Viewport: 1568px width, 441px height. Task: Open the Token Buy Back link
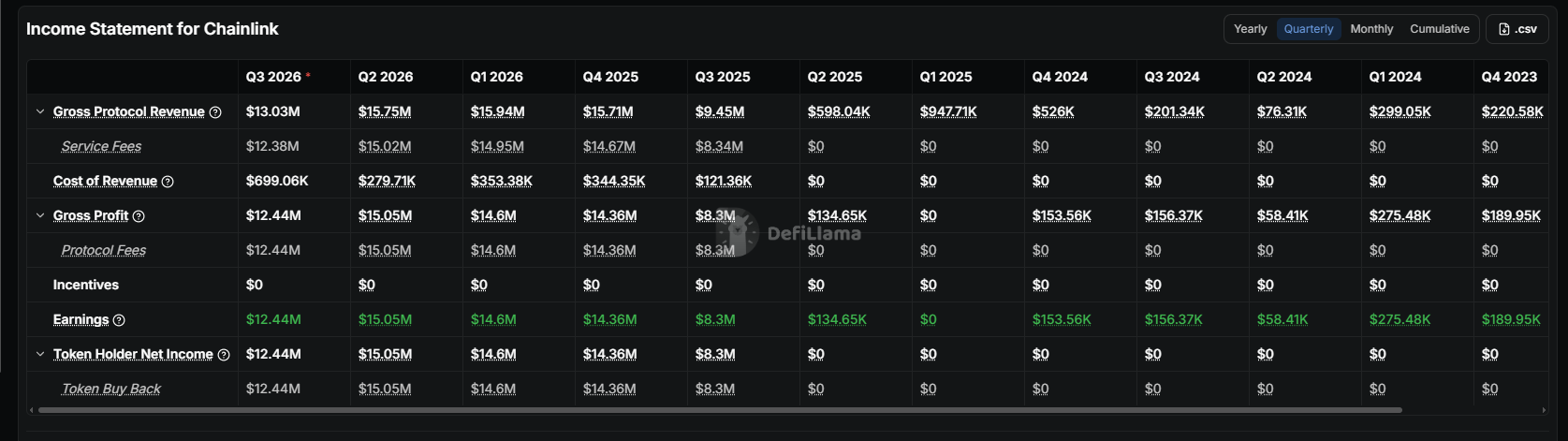click(x=110, y=389)
